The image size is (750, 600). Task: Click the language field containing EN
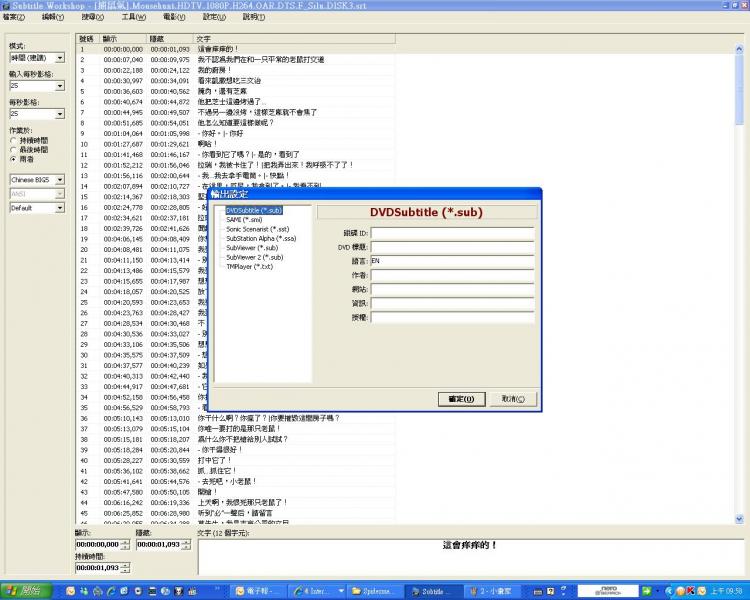click(452, 261)
